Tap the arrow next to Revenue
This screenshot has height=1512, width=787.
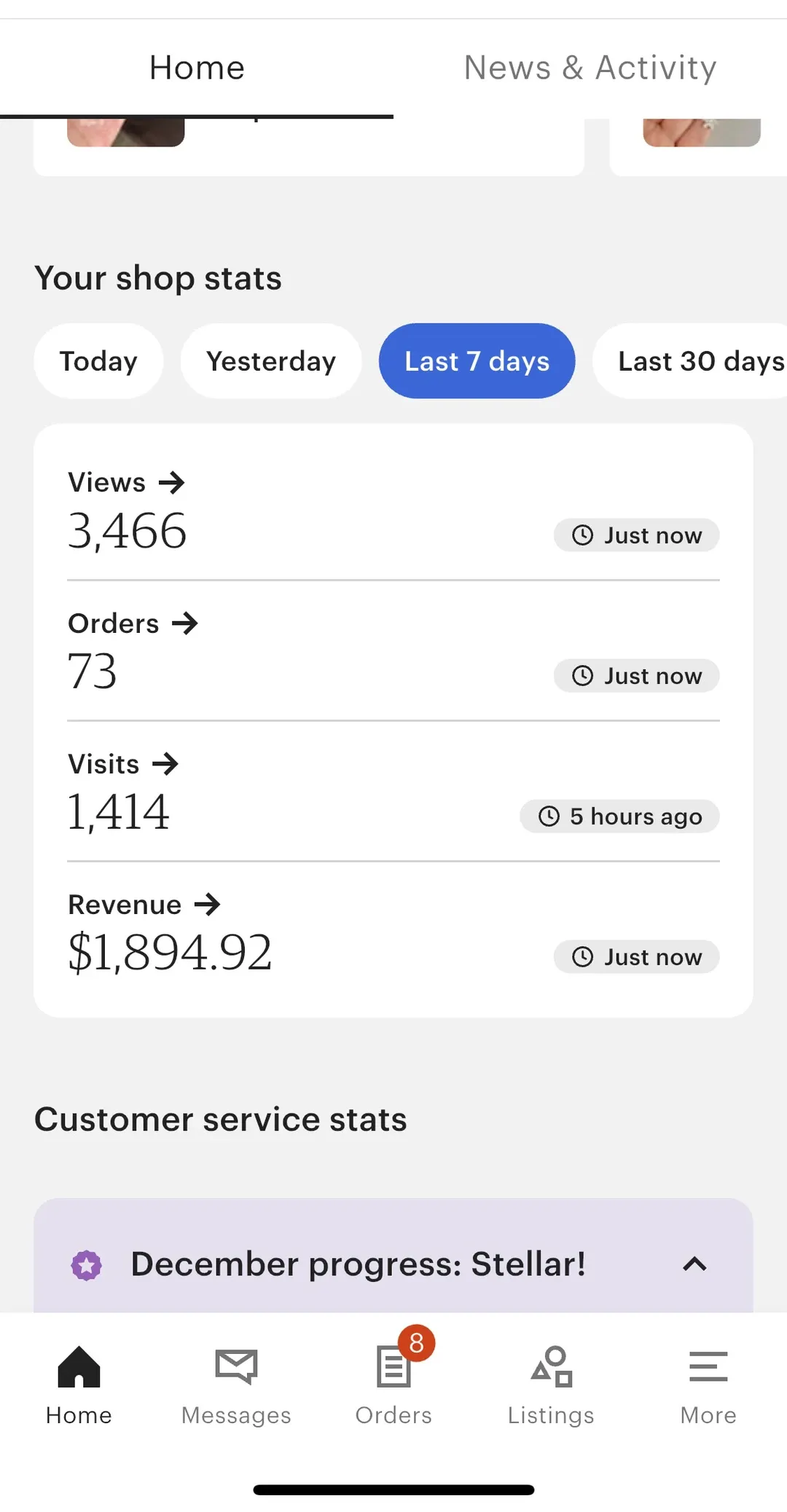208,905
